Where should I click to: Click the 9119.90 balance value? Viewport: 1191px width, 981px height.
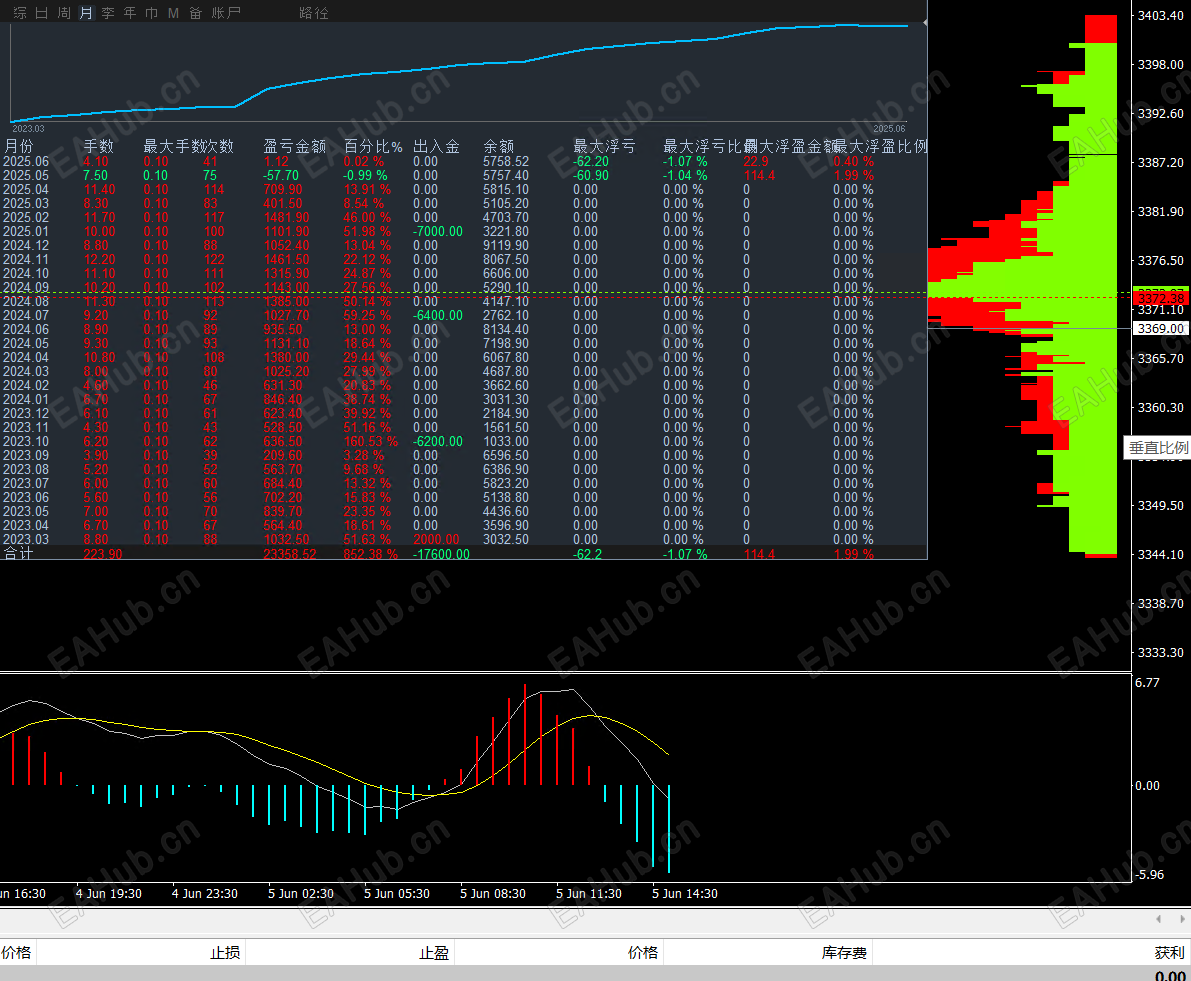506,245
